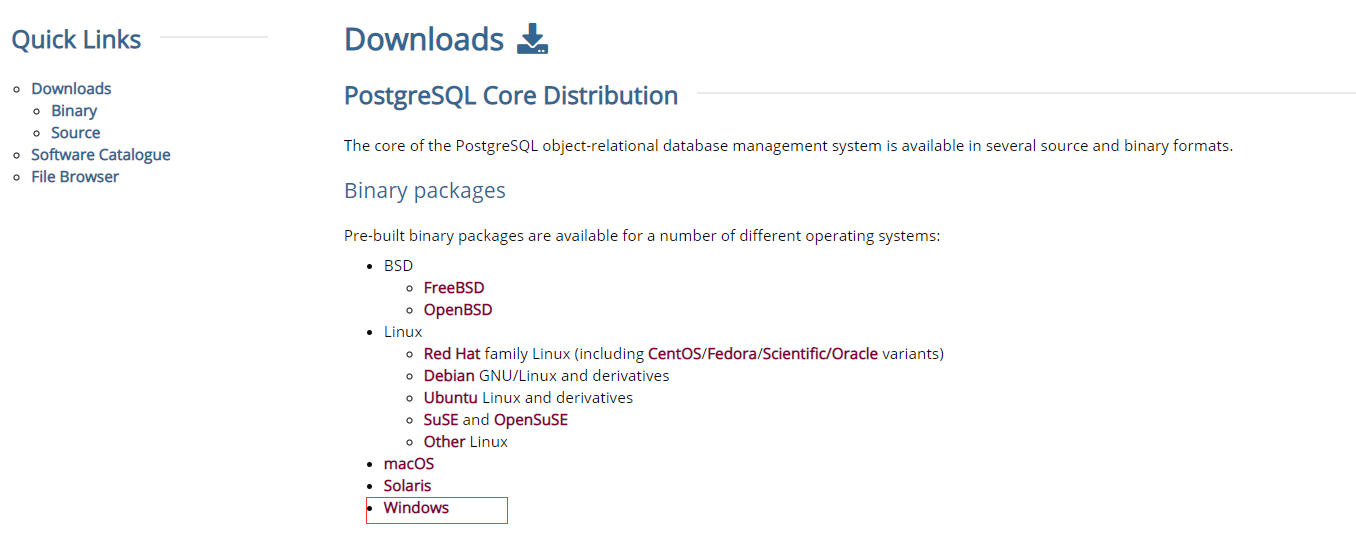This screenshot has height=535, width=1356.
Task: Click the download icon beside Downloads heading
Action: [532, 39]
